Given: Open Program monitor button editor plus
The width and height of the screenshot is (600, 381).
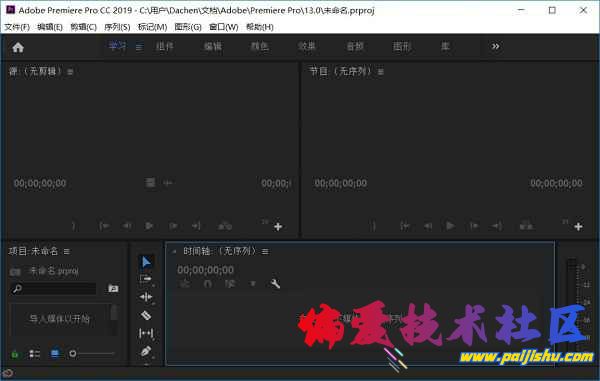Looking at the screenshot, I should (x=578, y=226).
